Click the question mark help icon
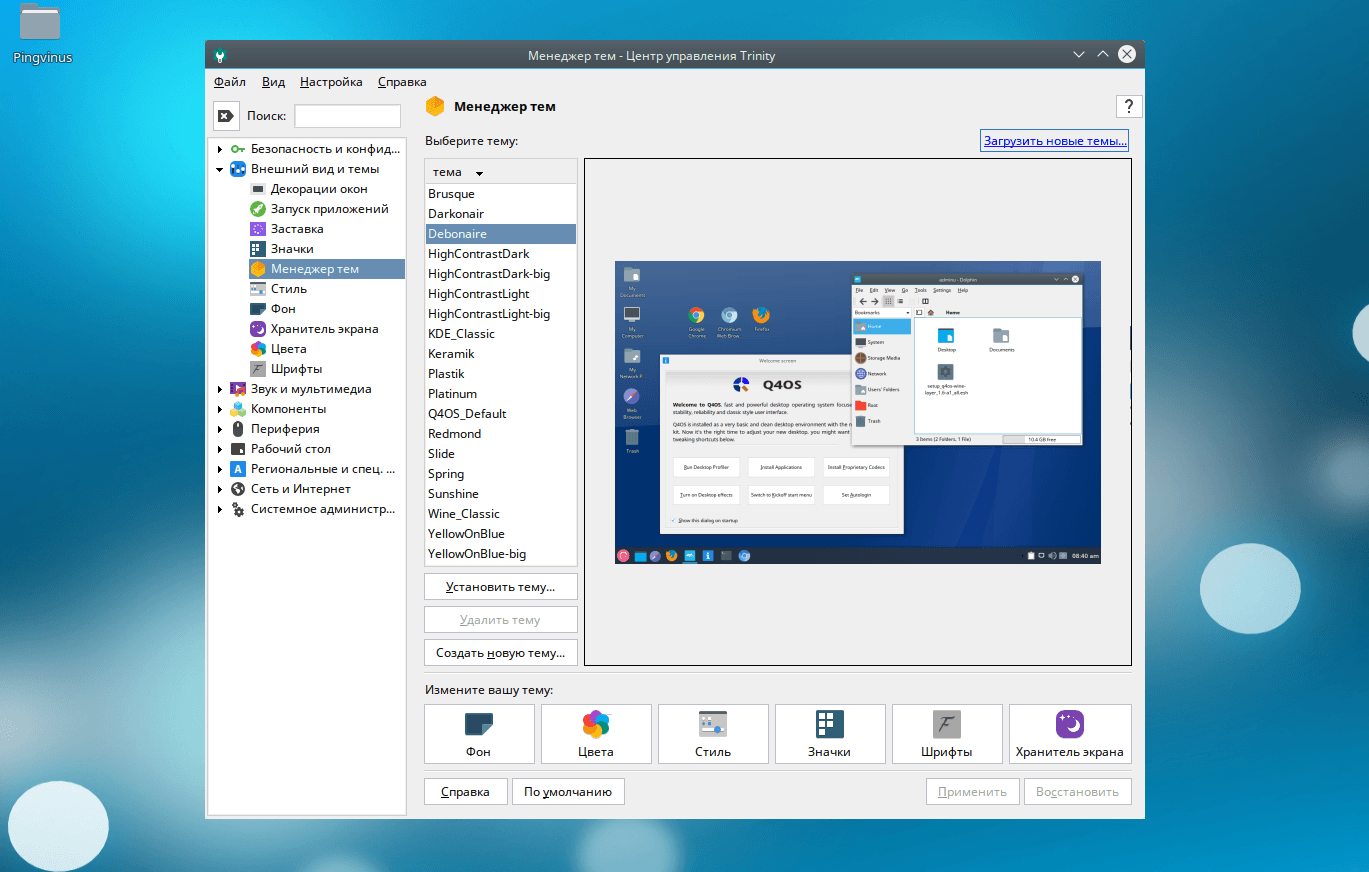The image size is (1369, 872). (1129, 107)
